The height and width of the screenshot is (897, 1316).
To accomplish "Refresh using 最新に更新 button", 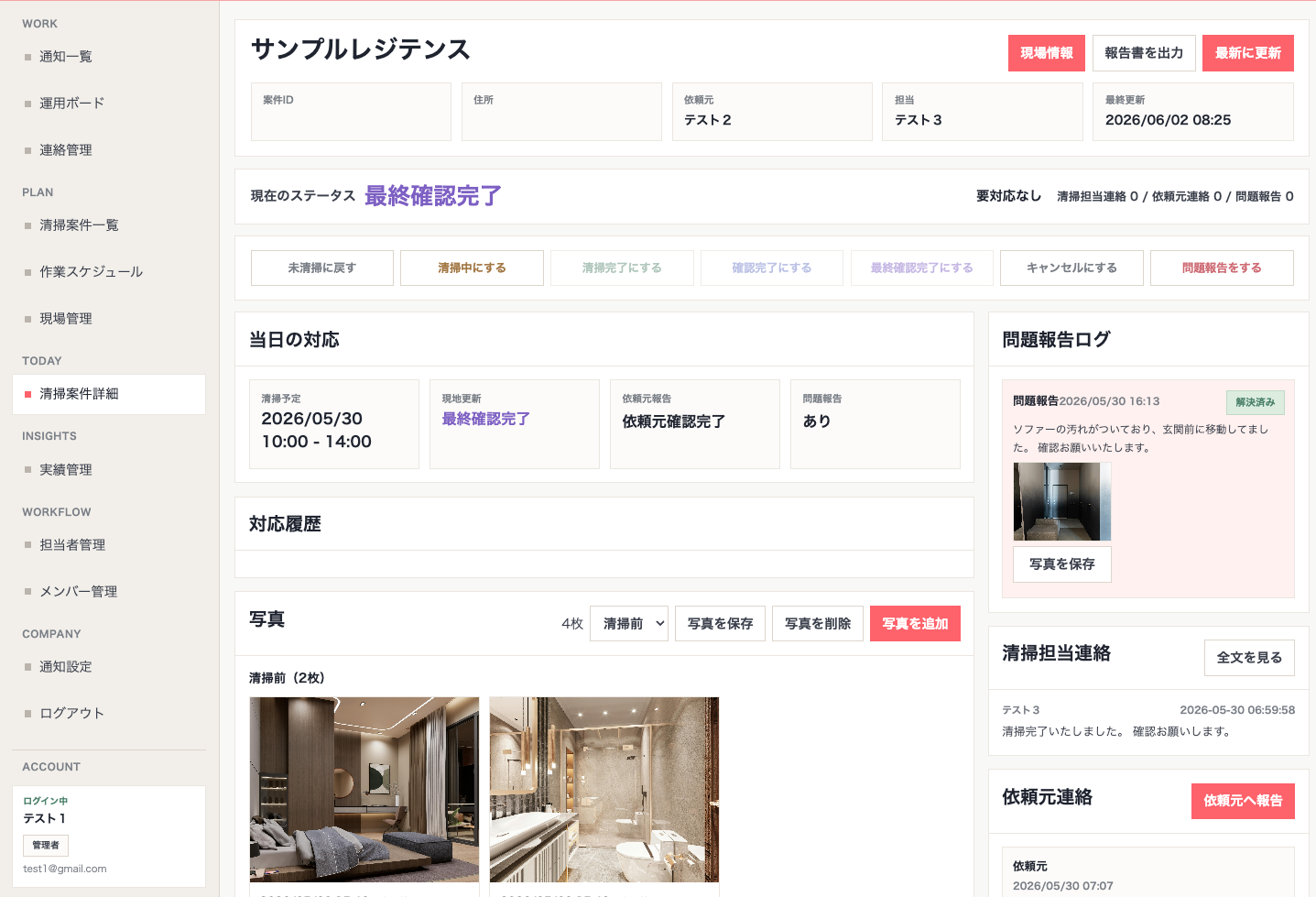I will (x=1248, y=53).
